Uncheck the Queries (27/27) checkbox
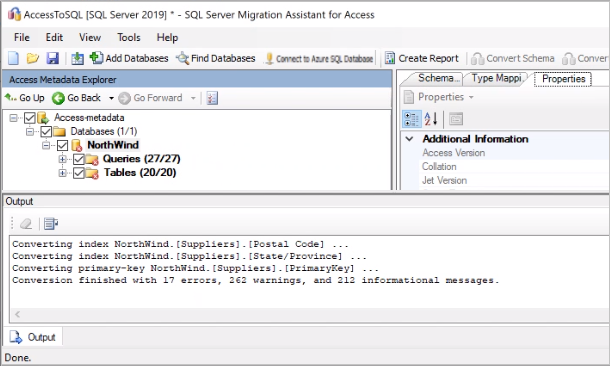611x366 pixels. pyautogui.click(x=79, y=159)
